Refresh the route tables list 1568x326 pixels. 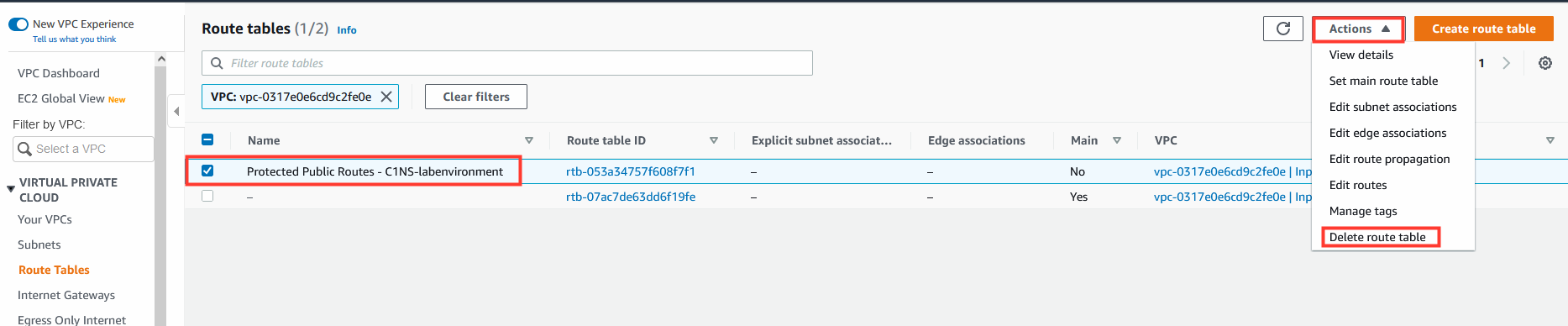1282,29
